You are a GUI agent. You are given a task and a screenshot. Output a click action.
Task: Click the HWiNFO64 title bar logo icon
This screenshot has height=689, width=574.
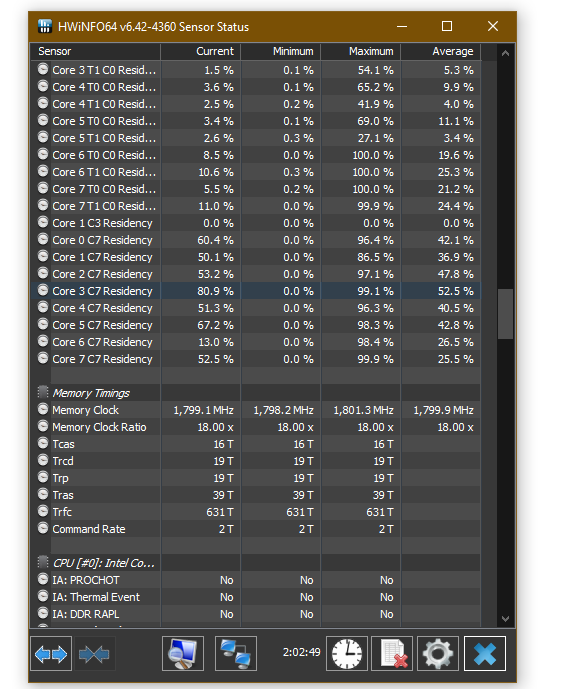point(44,26)
